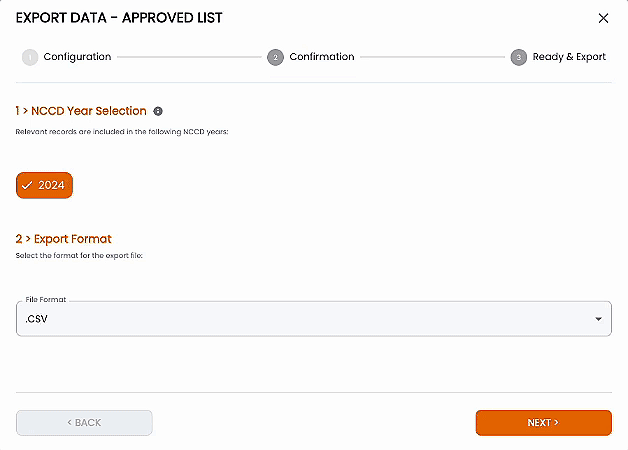This screenshot has height=450, width=628.
Task: Click the progress line between Configuration and Confirmation
Action: point(189,57)
